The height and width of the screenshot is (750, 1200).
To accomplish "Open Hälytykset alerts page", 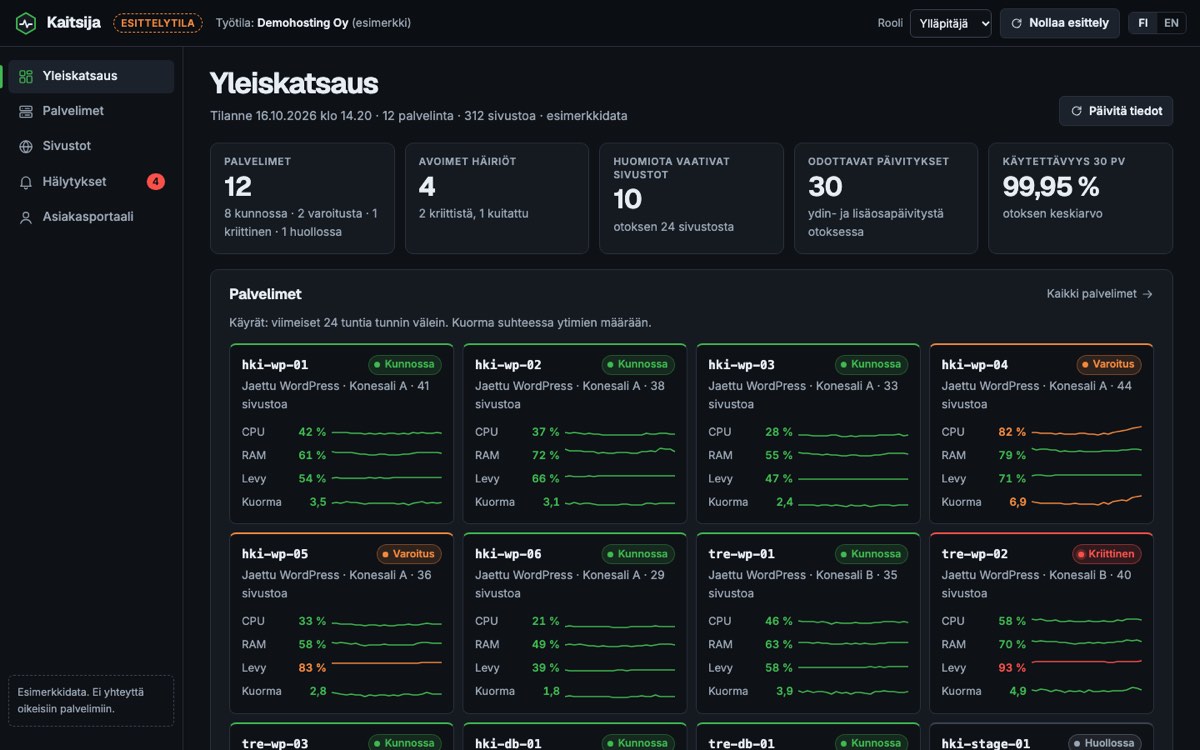I will pos(91,182).
